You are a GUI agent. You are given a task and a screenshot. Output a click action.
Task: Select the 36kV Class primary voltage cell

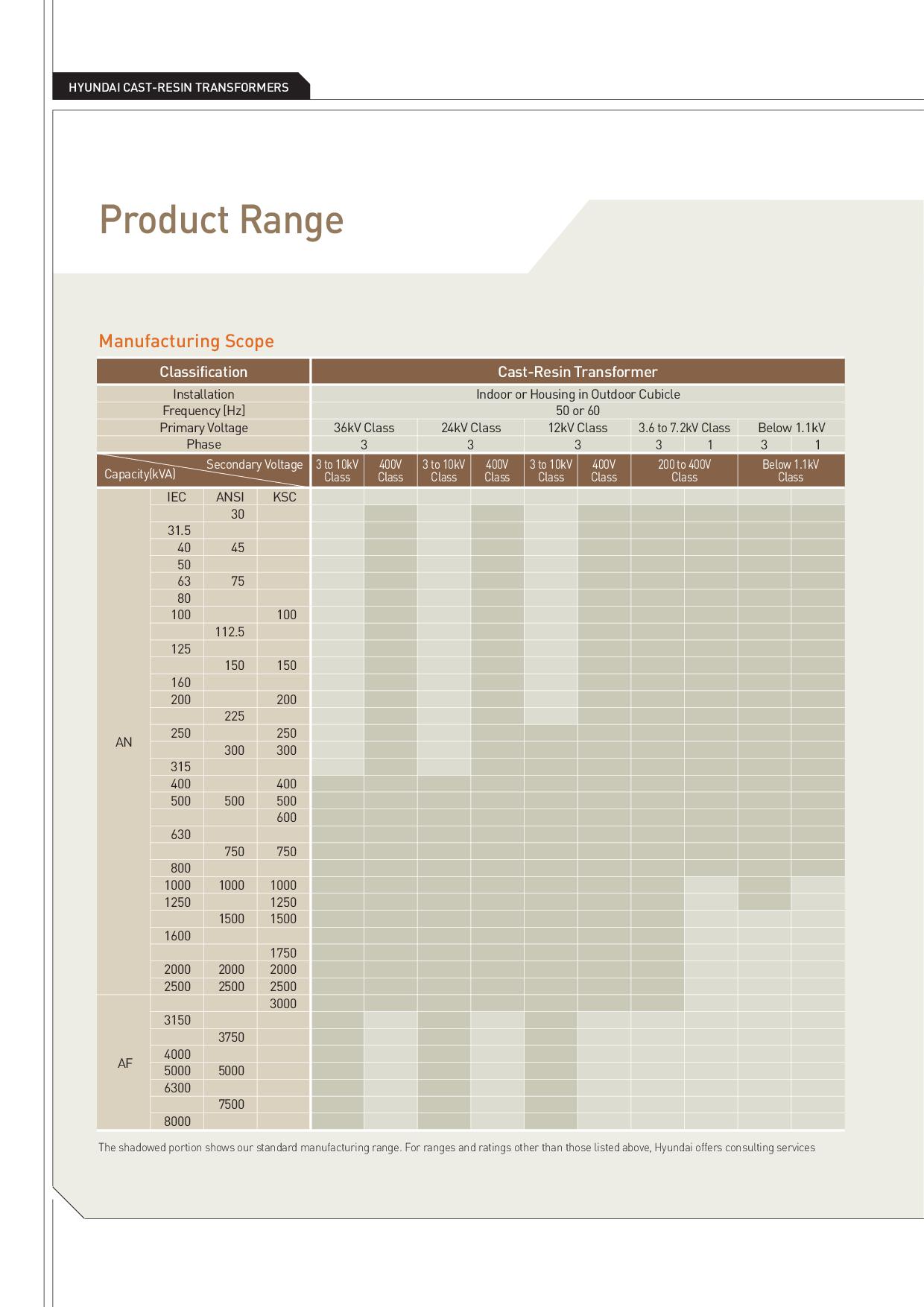point(364,428)
